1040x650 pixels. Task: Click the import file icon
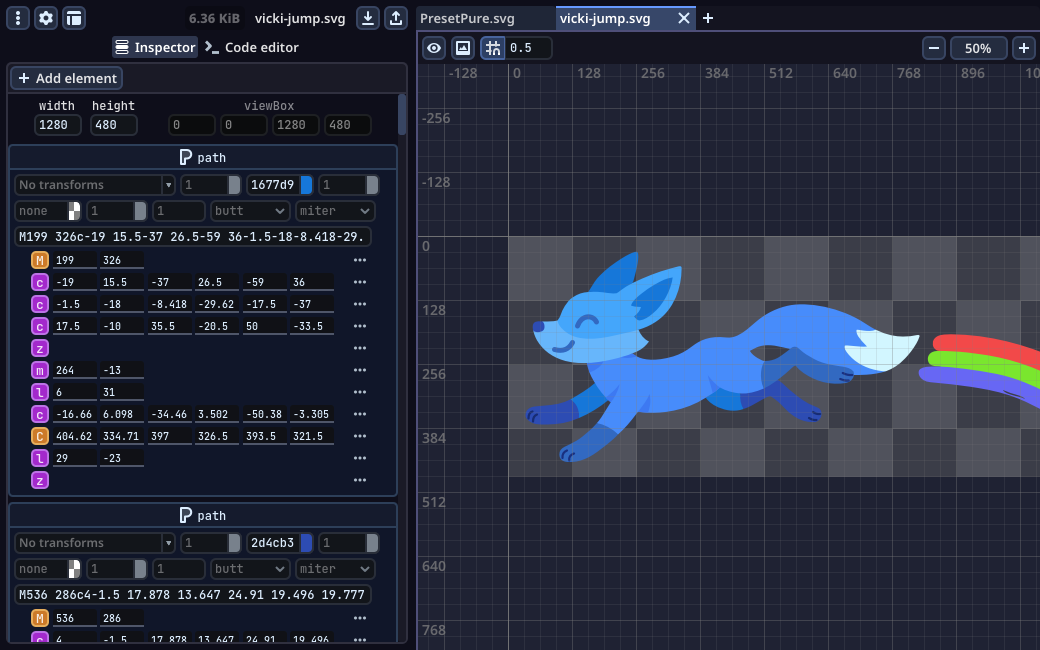pos(367,18)
